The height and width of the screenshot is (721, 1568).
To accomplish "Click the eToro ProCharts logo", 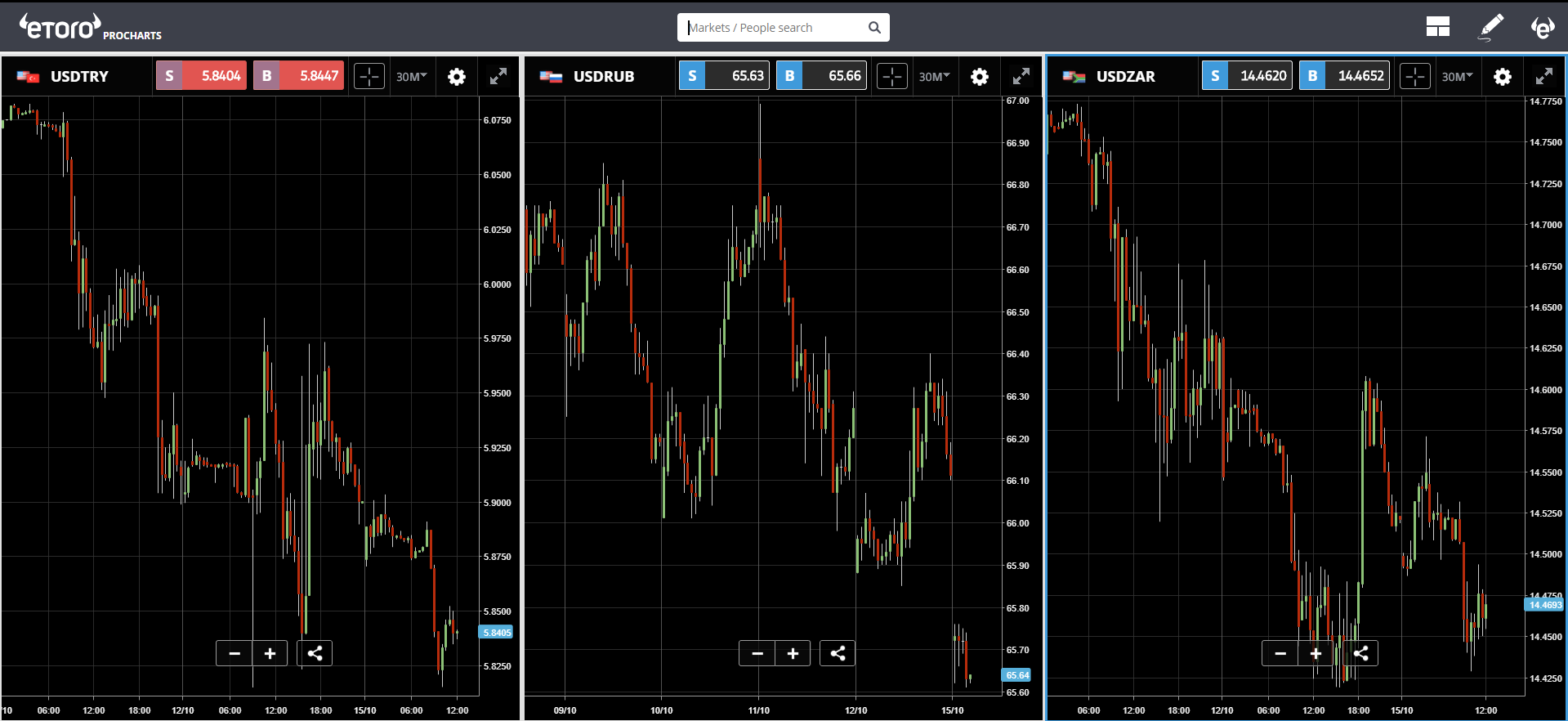I will click(91, 27).
